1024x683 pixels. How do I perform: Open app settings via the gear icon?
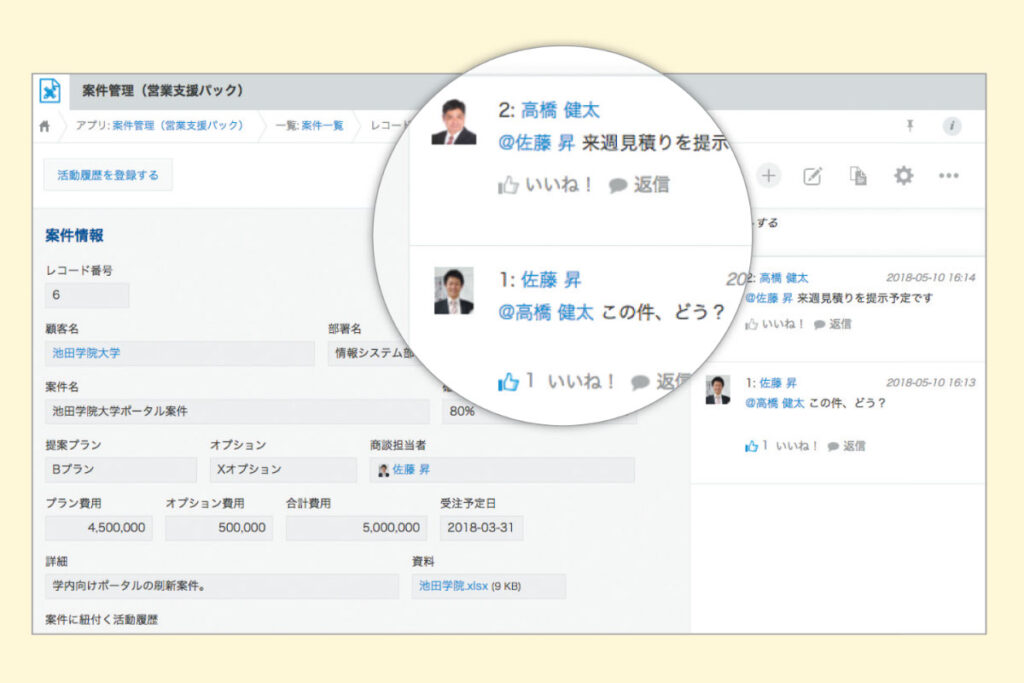[903, 175]
